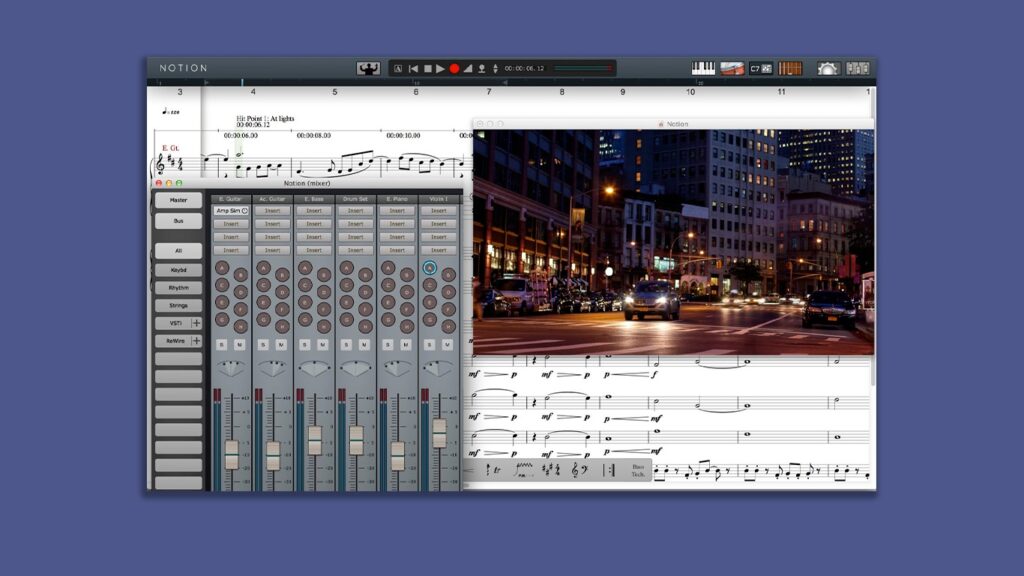Stop playback in the transport bar
Viewport: 1024px width, 576px height.
[428, 68]
